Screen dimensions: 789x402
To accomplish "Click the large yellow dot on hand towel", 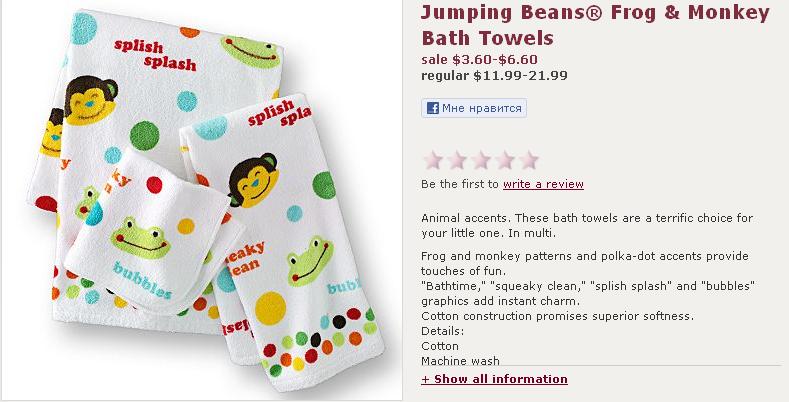I will (270, 308).
